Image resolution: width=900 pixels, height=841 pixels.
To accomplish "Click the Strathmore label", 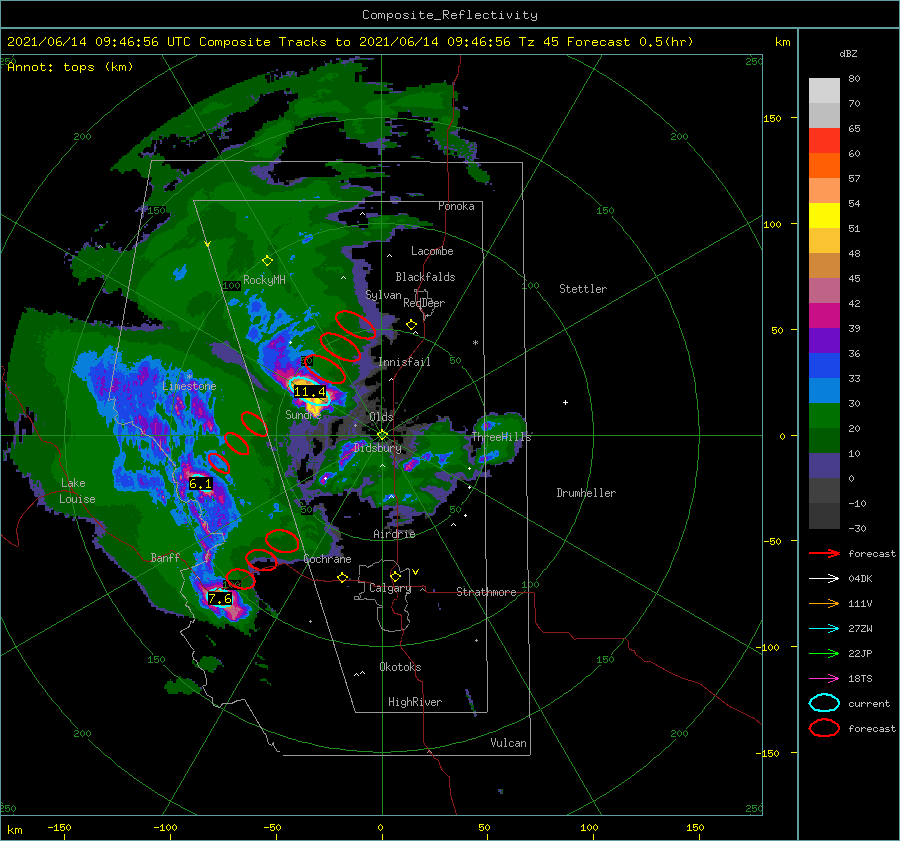I will [486, 592].
